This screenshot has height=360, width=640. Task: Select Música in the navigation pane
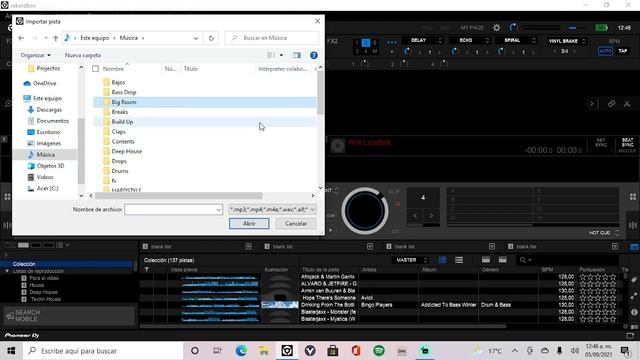(45, 155)
